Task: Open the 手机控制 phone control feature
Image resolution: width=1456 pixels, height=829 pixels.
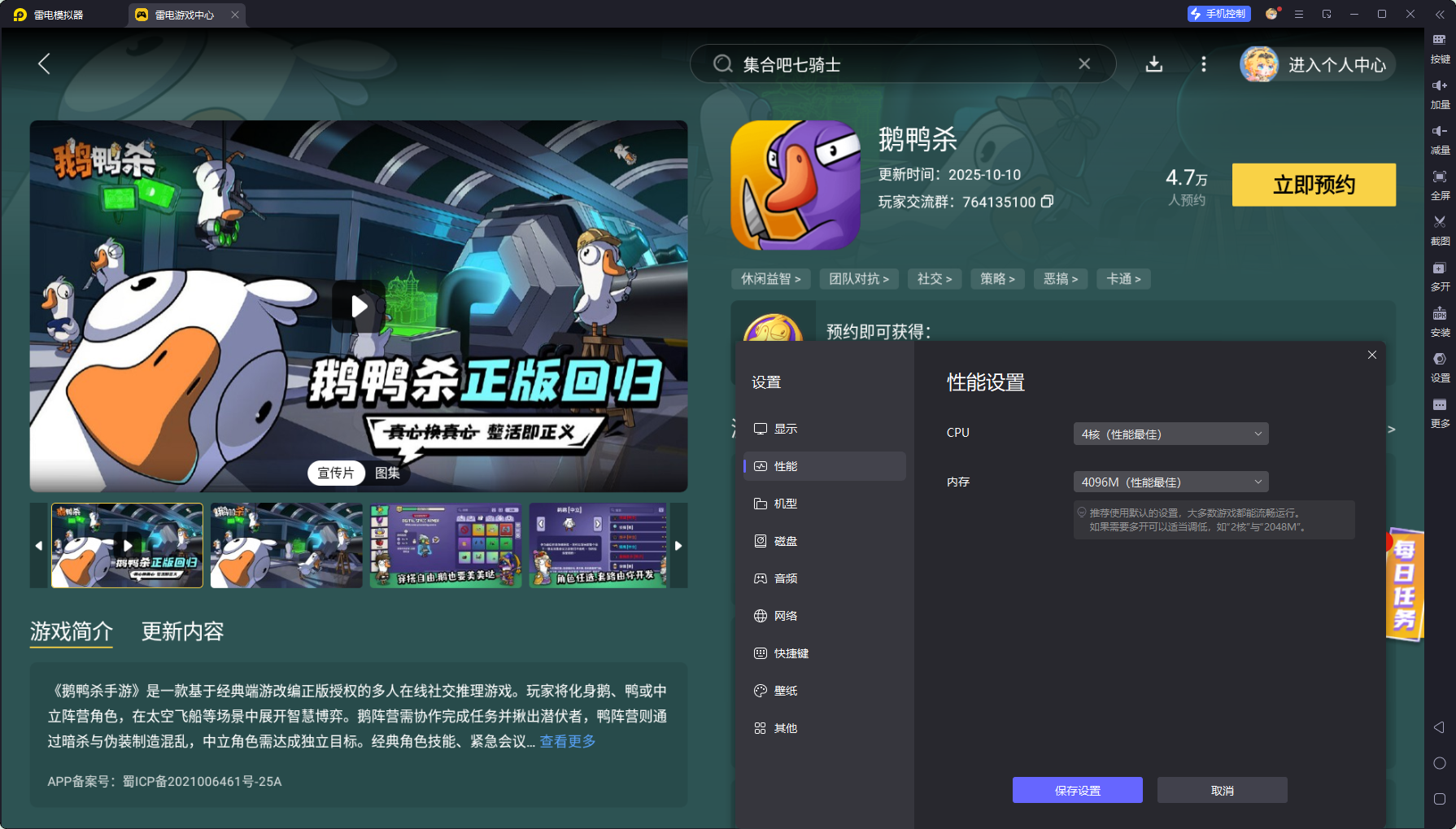Action: point(1218,14)
